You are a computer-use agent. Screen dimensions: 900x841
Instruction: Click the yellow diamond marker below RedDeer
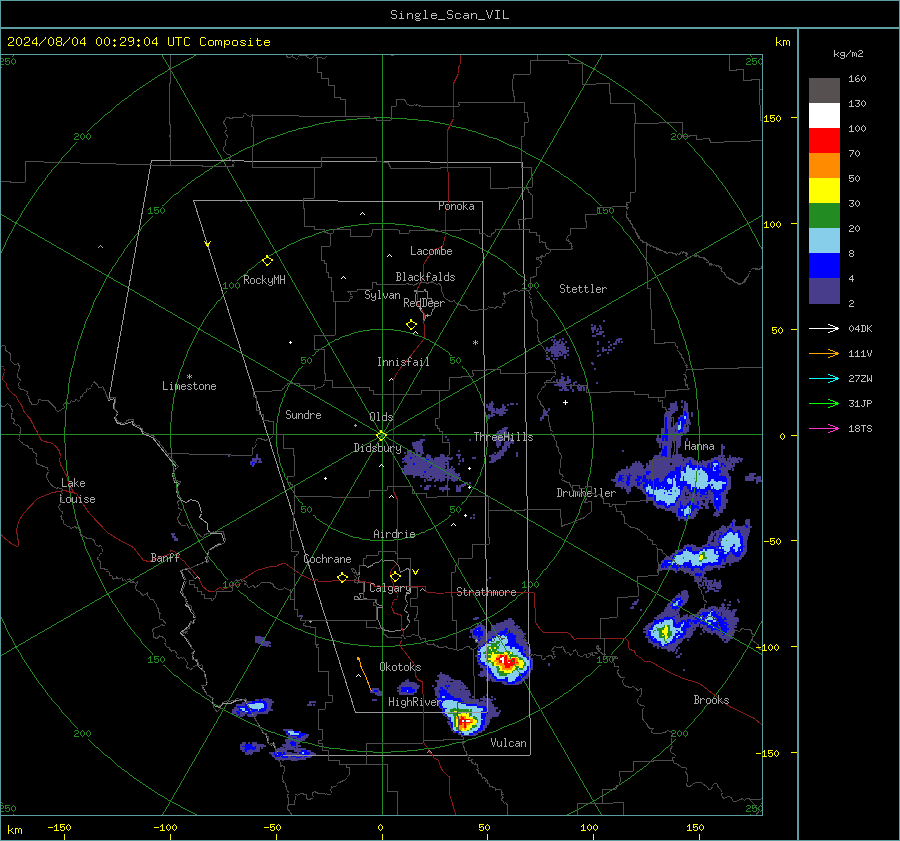coord(411,325)
